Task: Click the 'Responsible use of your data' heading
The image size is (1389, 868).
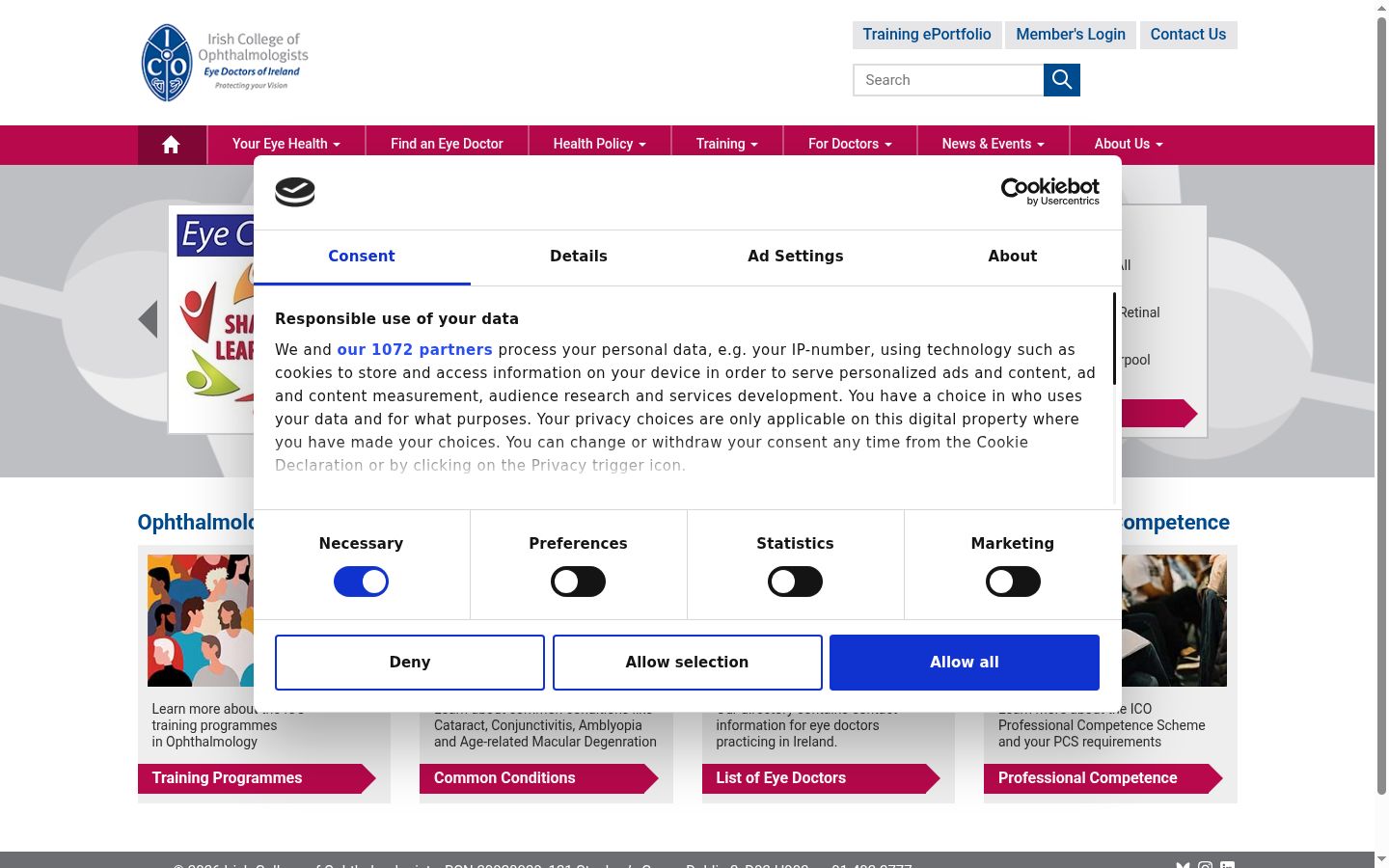Action: click(x=396, y=319)
